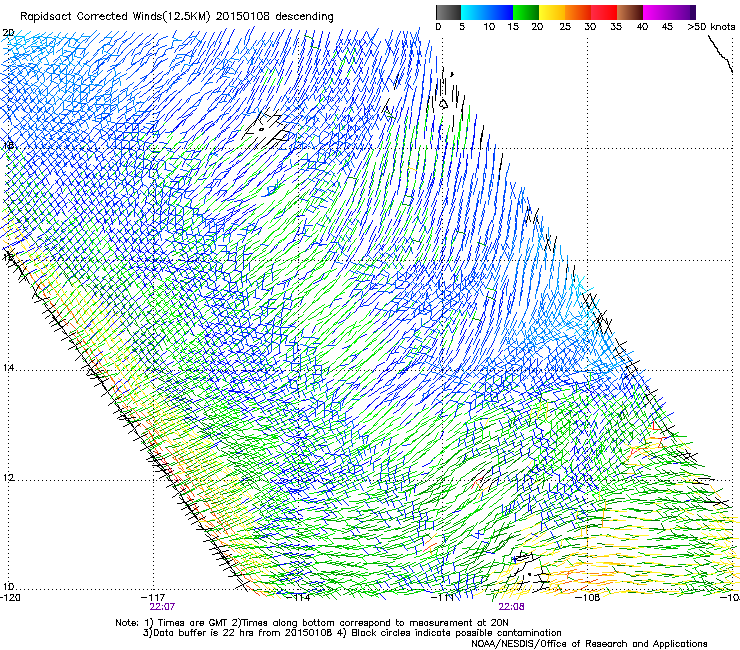The width and height of the screenshot is (740, 650).
Task: Click the green 15–20 knots legend swatch
Action: coord(526,12)
